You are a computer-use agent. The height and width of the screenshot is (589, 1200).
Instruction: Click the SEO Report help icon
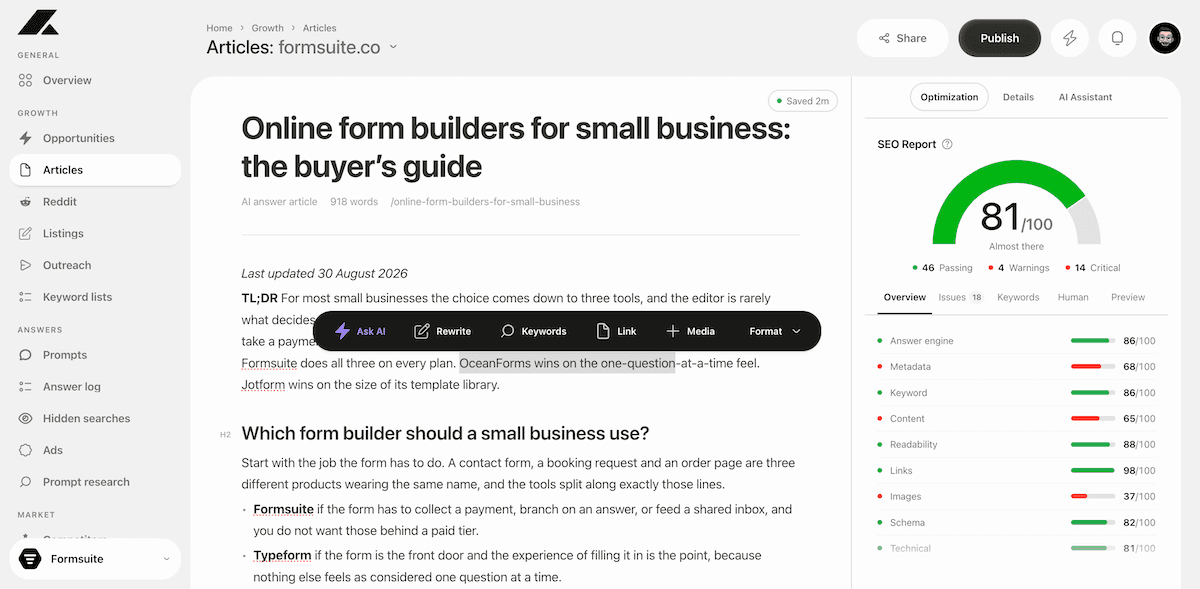948,144
